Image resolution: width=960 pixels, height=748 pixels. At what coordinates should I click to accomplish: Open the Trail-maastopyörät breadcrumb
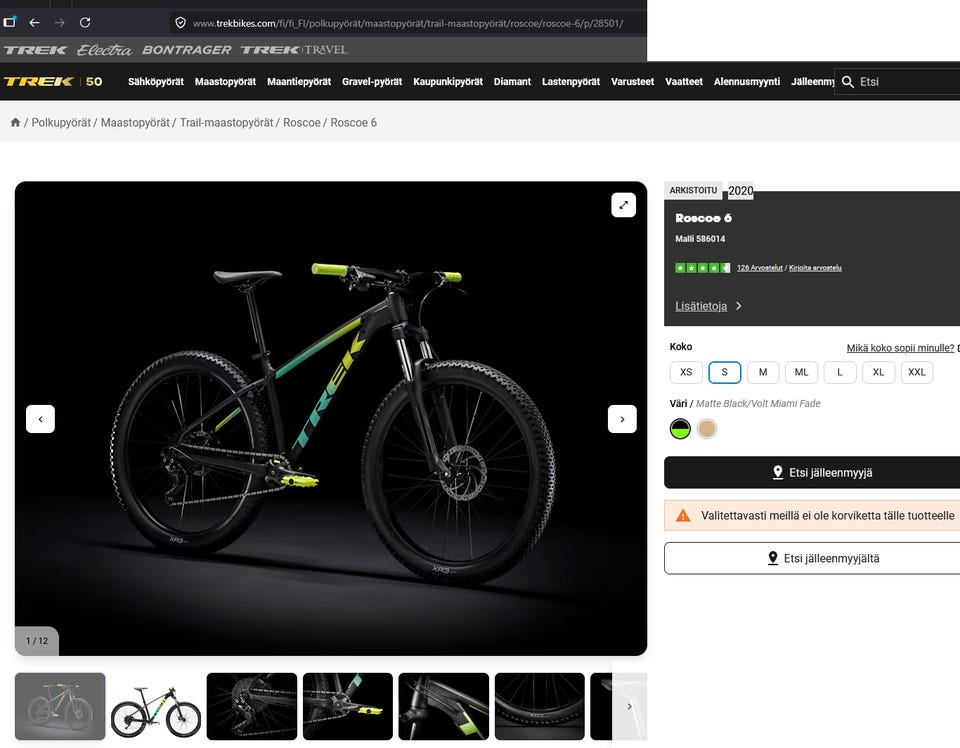227,122
